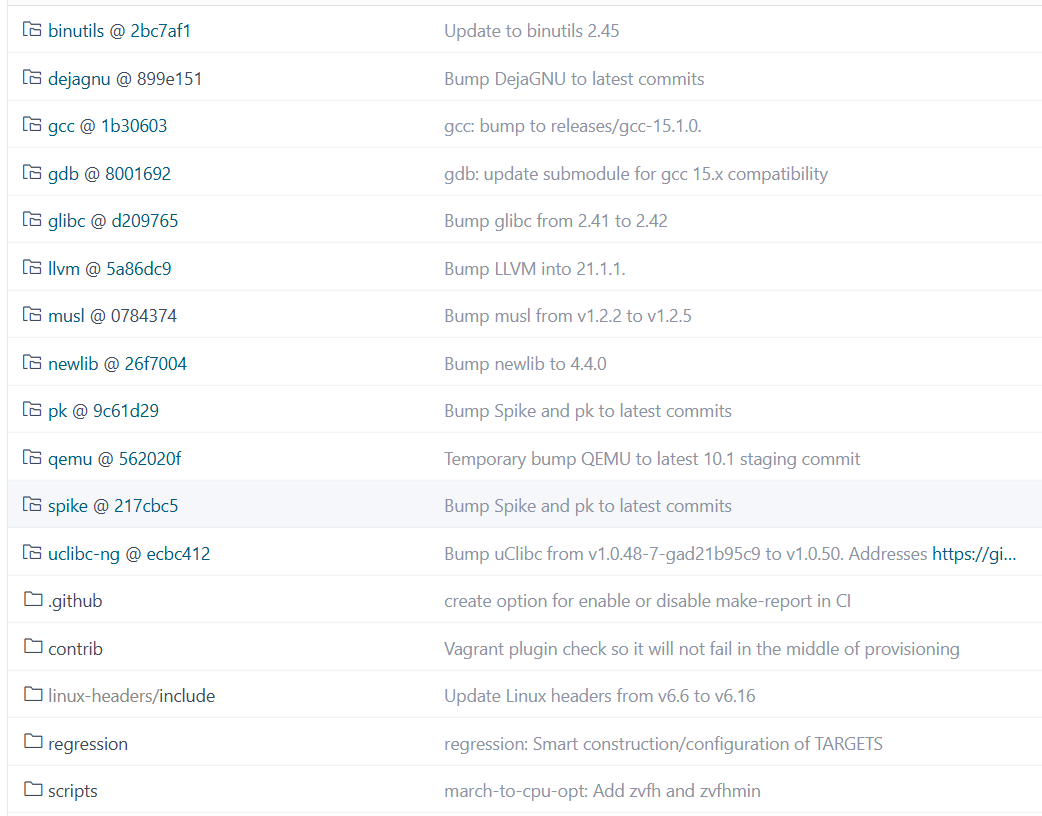
Task: Click the contrib folder icon
Action: (33, 647)
